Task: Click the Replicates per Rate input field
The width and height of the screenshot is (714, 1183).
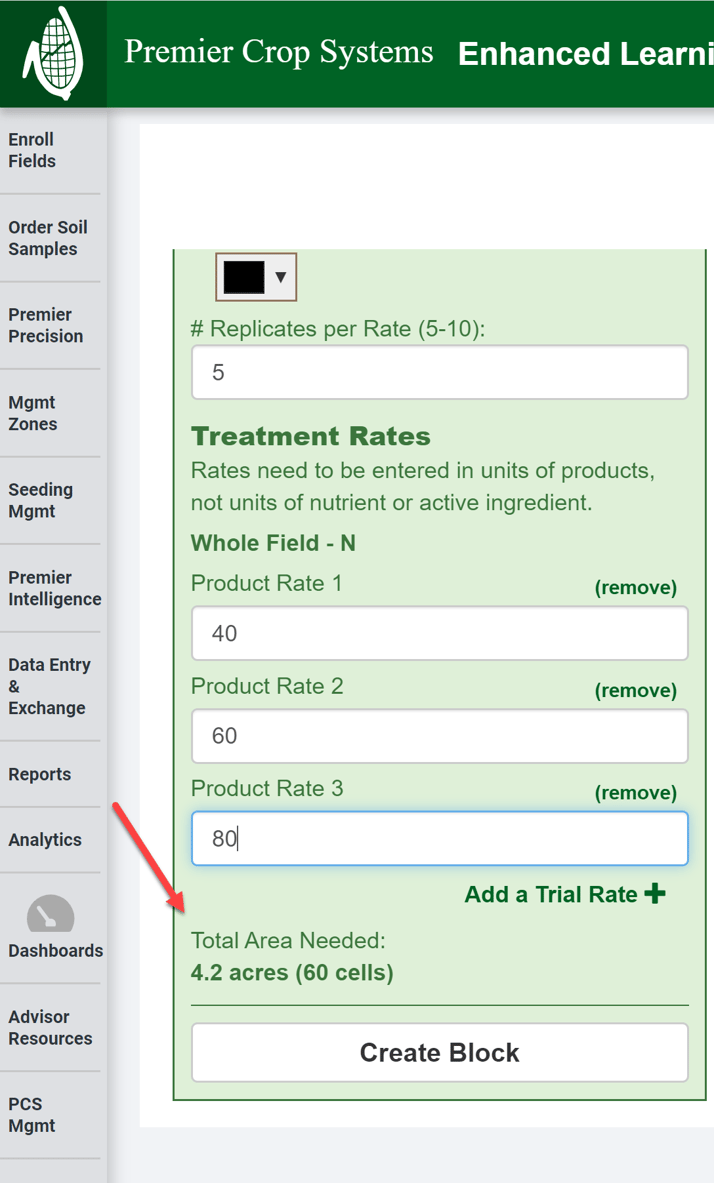Action: pos(439,373)
